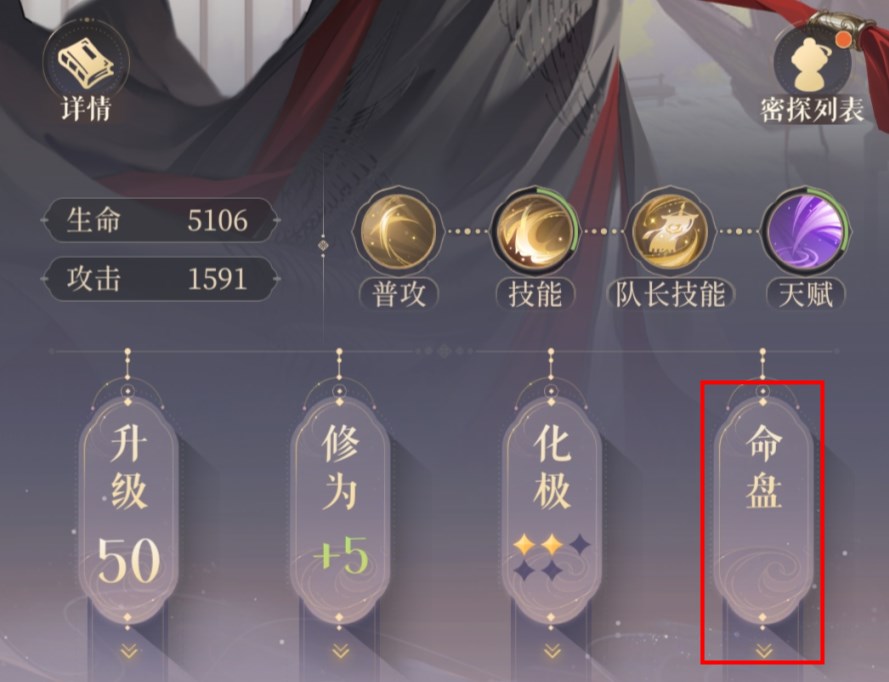Expand the chevron below 化极
889x682 pixels.
click(x=552, y=651)
